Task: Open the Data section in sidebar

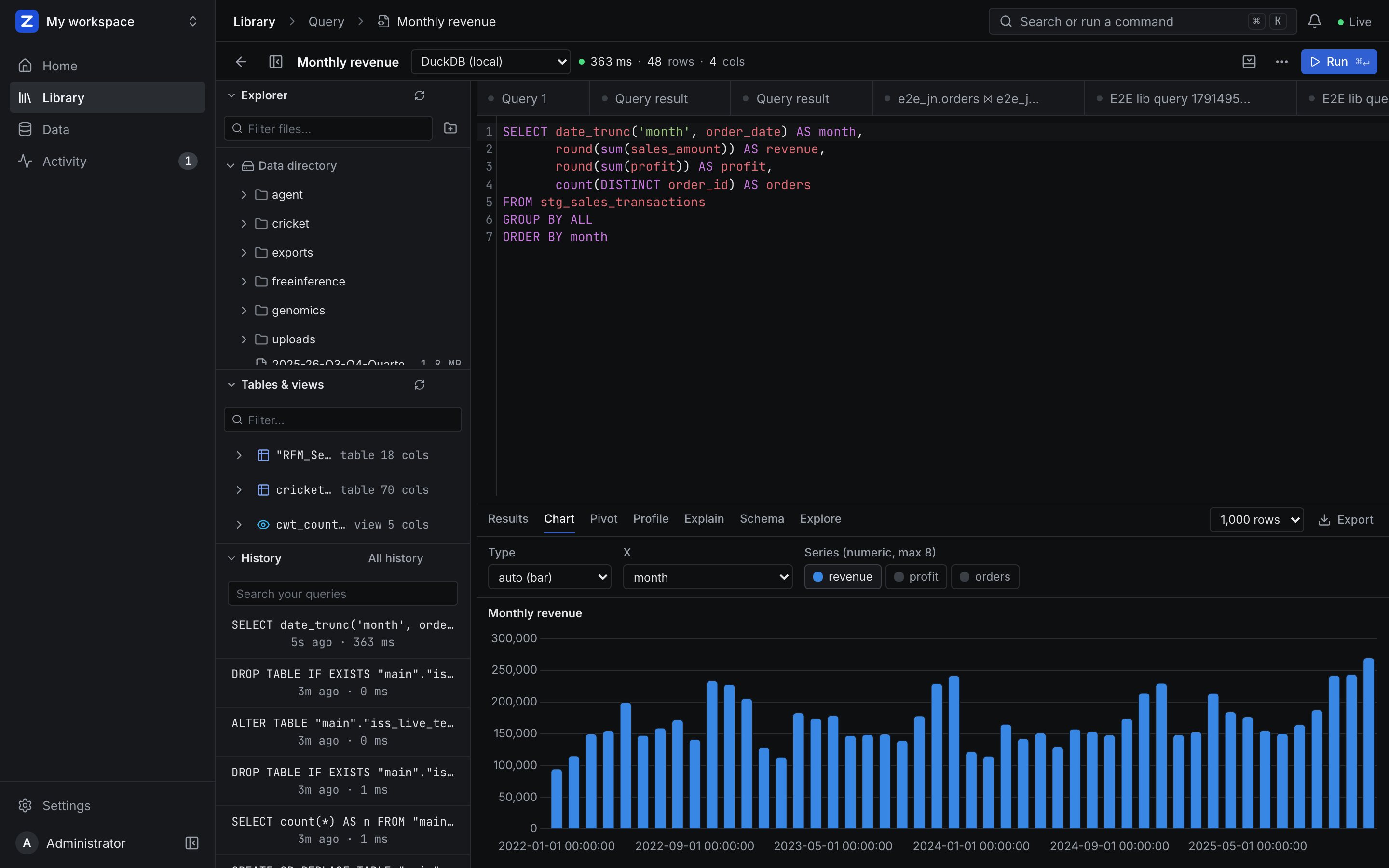Action: pos(108,129)
